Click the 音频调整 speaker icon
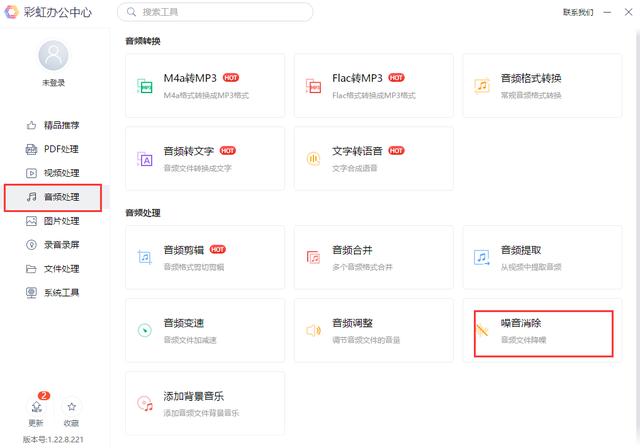 (313, 330)
